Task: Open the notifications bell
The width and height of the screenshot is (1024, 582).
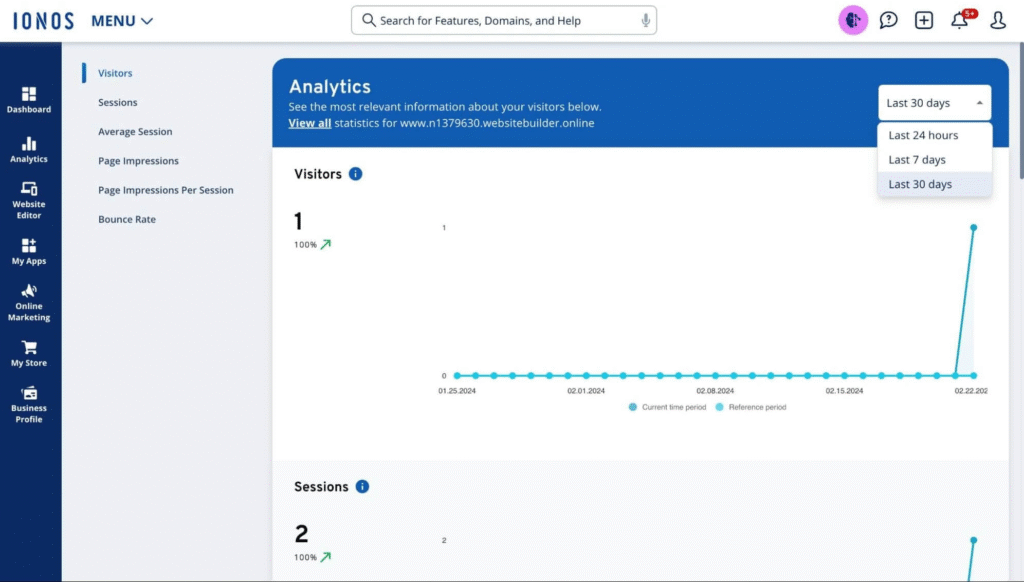Action: (x=958, y=20)
